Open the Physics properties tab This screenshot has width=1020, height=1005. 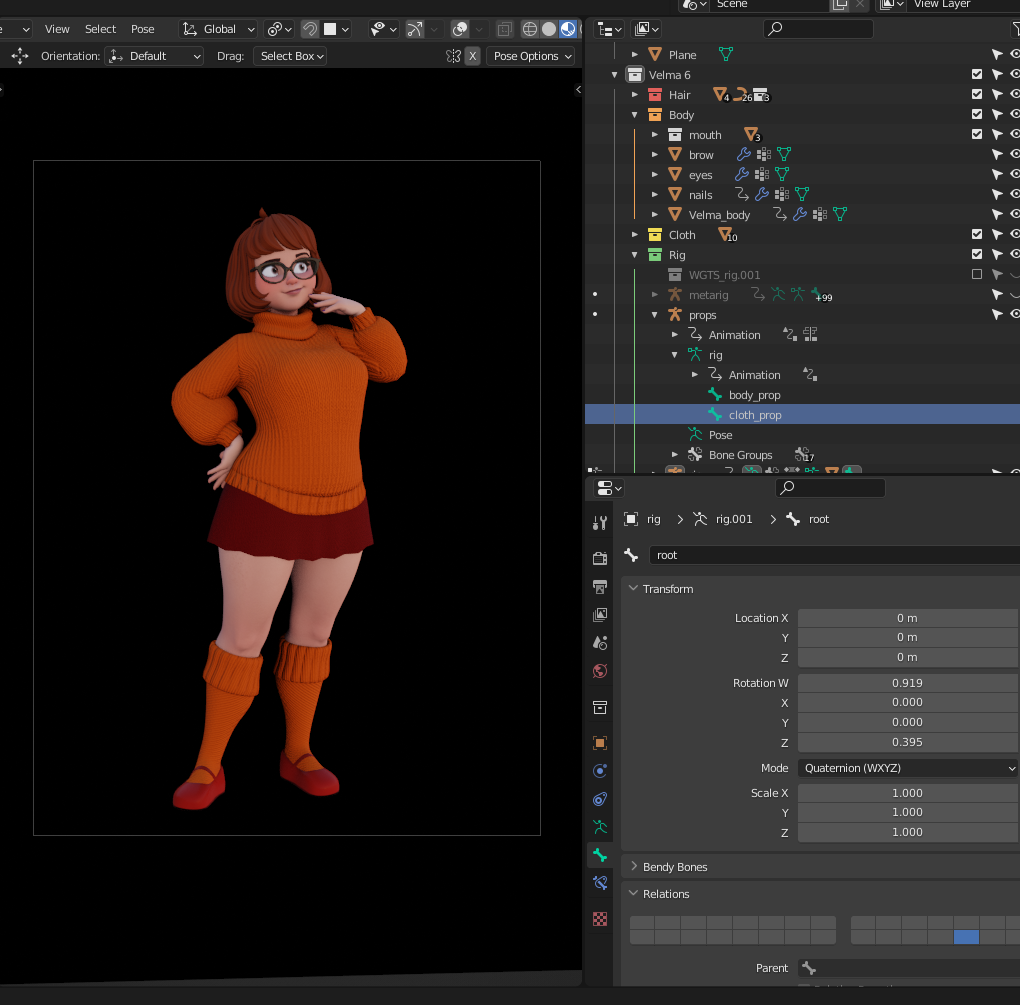coord(600,771)
